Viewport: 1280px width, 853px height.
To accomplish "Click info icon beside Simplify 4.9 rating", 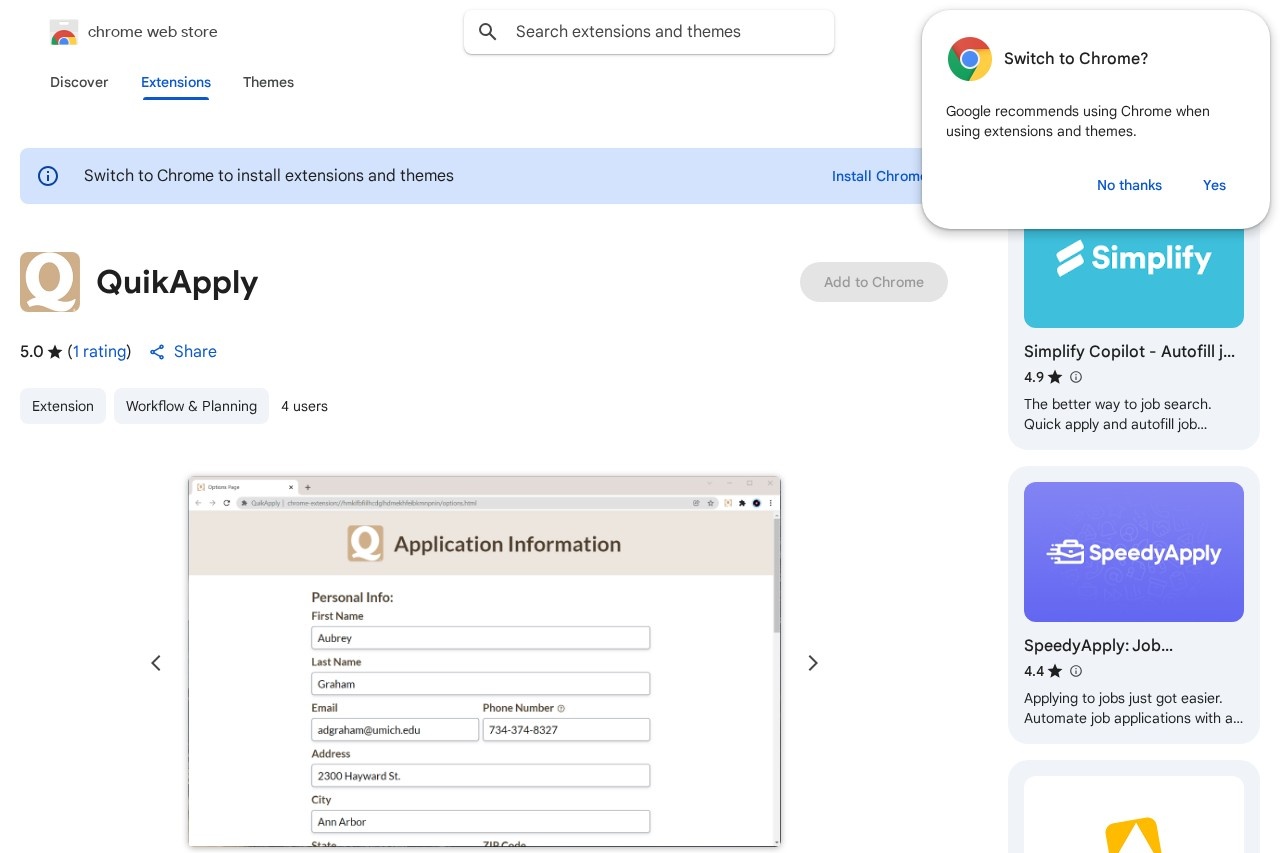I will click(1076, 377).
